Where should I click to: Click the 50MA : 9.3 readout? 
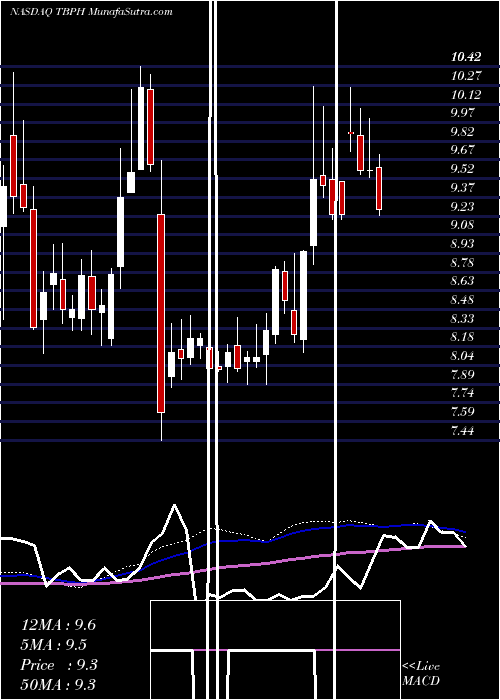(x=58, y=685)
